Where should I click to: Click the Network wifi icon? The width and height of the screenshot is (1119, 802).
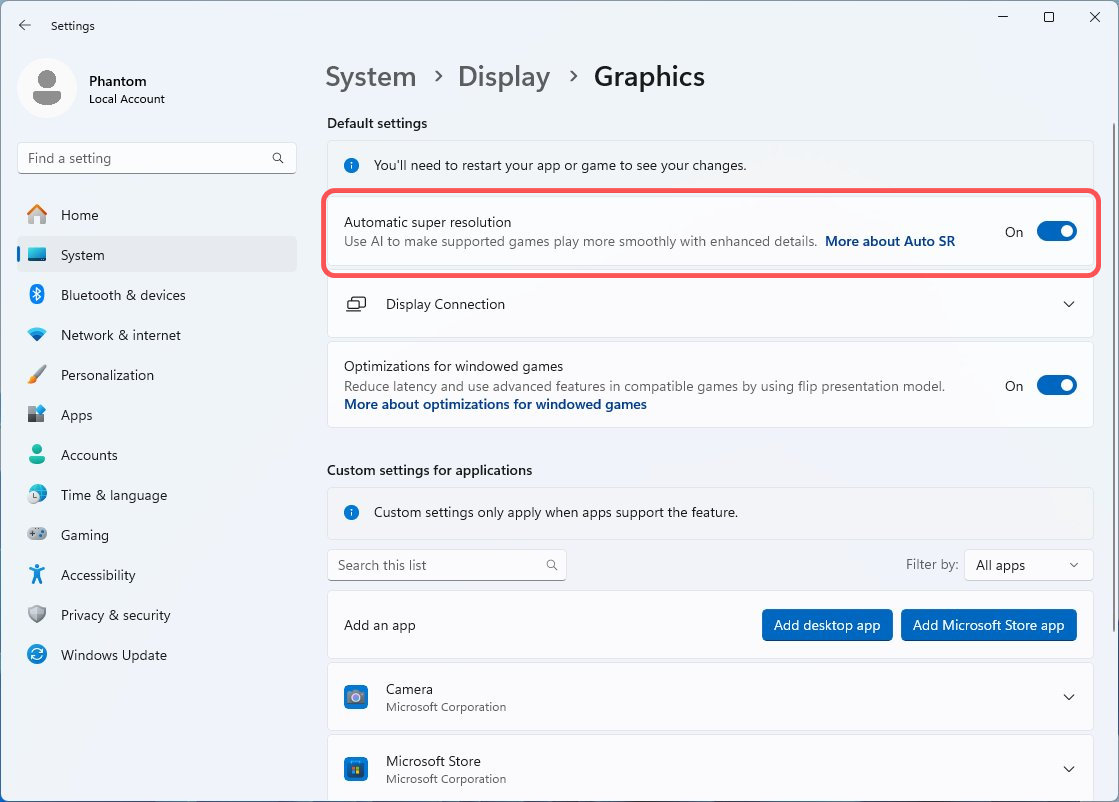tap(37, 335)
